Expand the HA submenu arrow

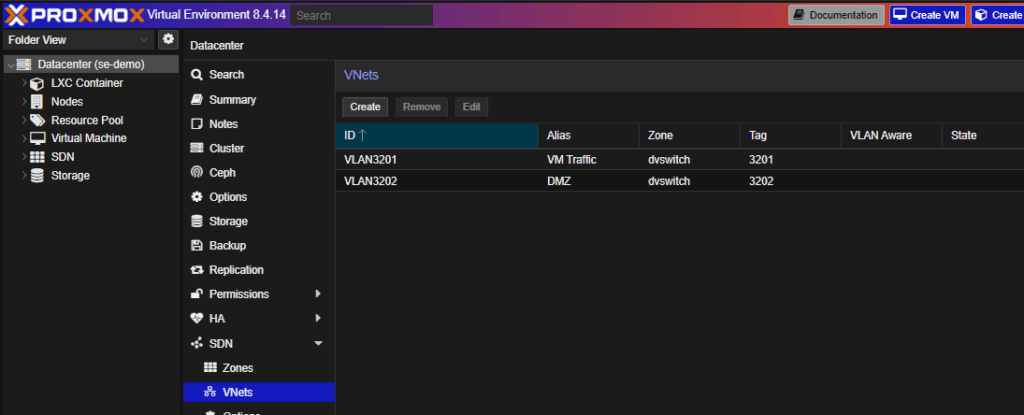point(318,318)
